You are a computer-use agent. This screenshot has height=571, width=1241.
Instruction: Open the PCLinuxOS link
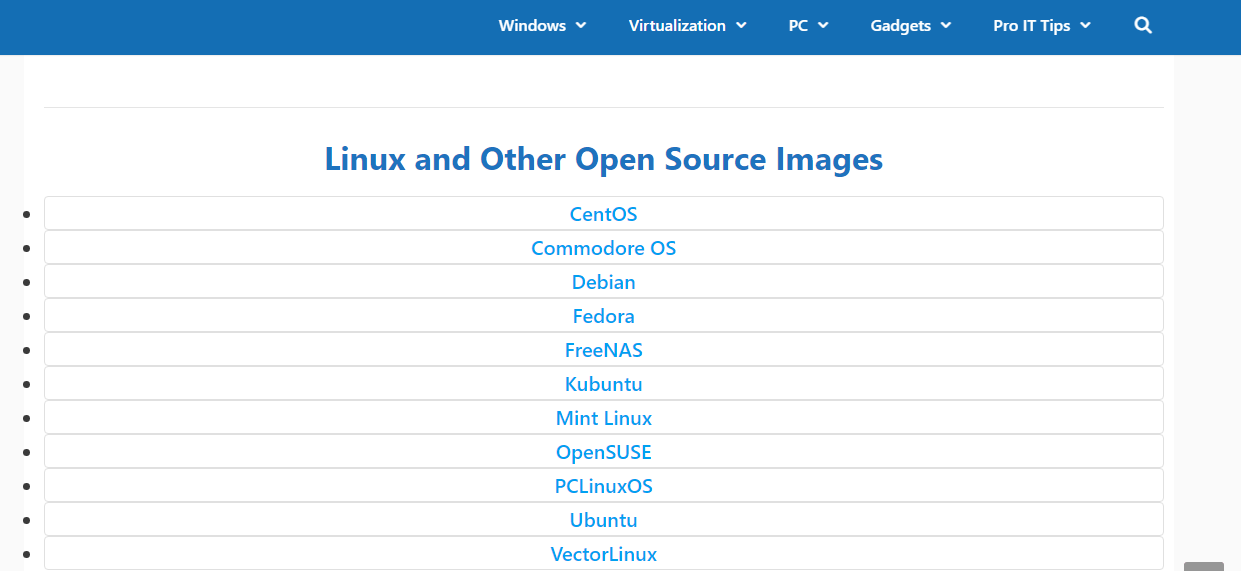(603, 486)
